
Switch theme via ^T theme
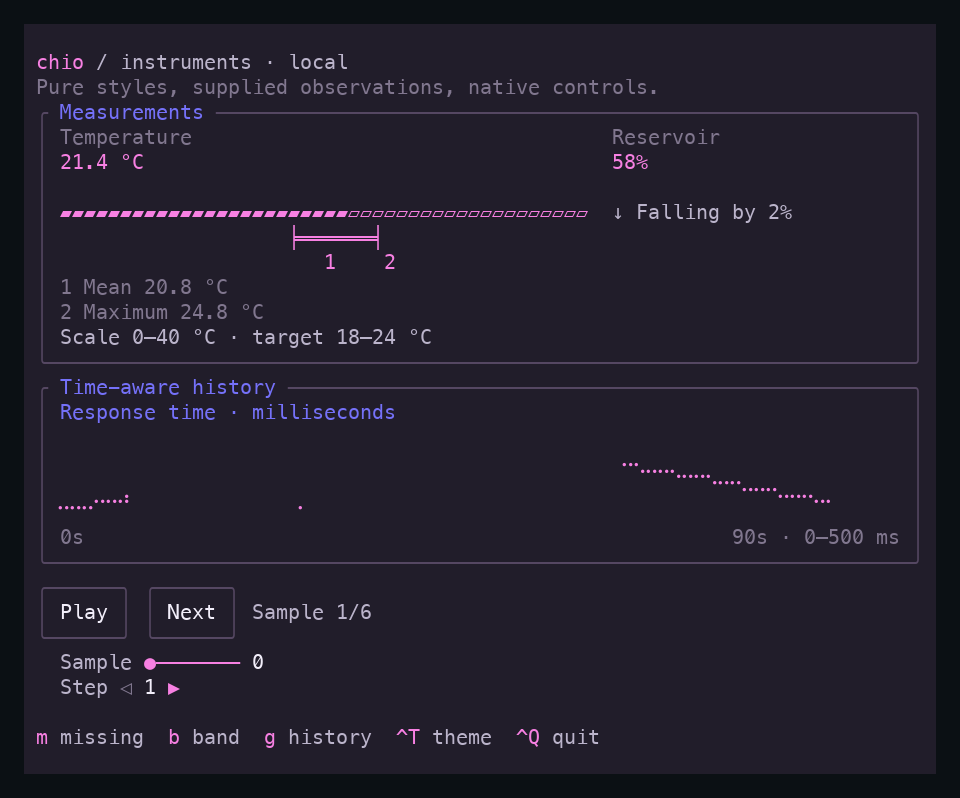tap(444, 737)
